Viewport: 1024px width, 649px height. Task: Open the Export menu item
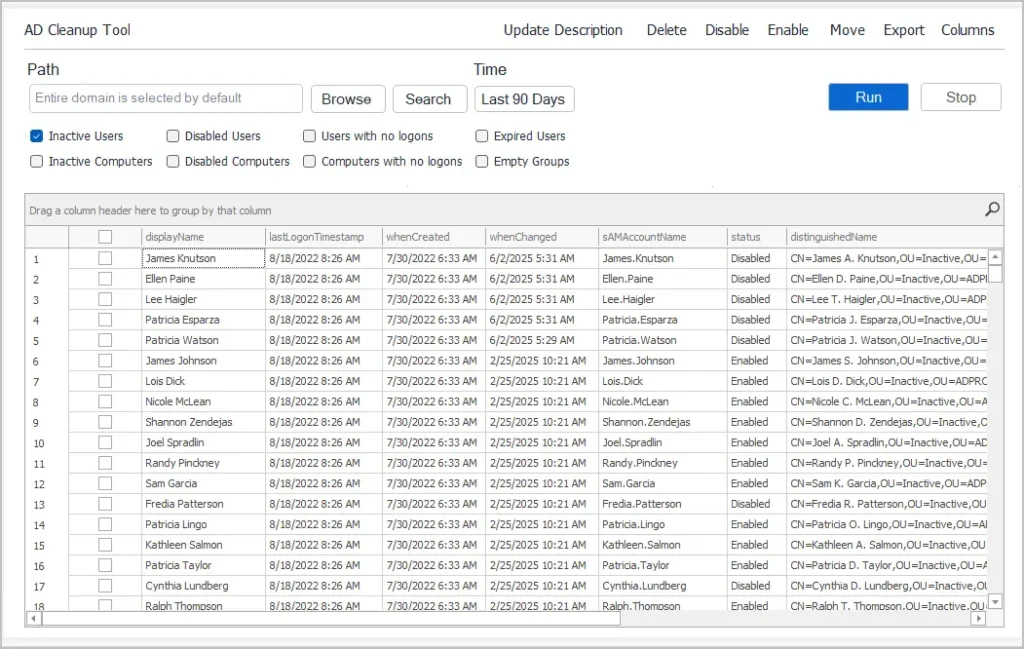tap(904, 30)
